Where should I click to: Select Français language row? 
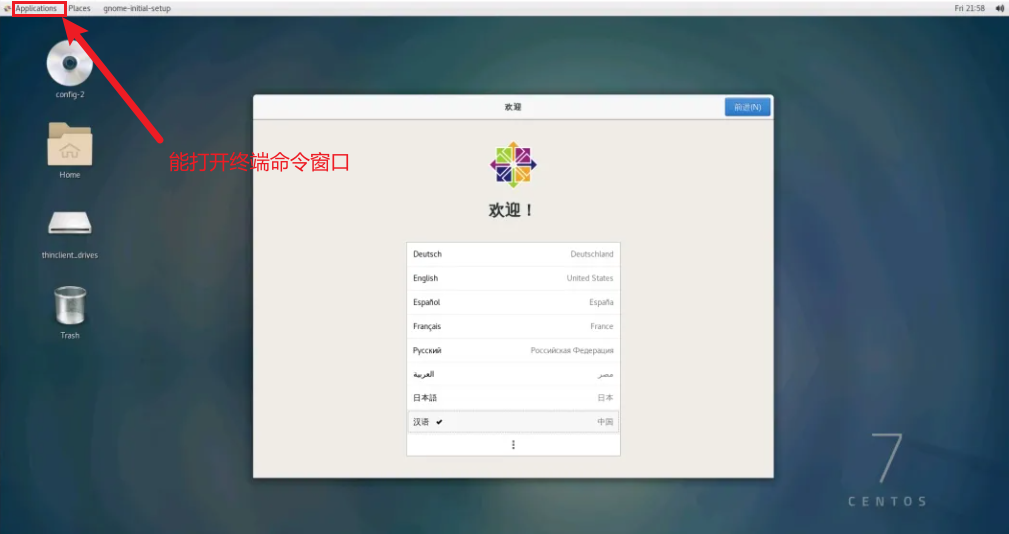coord(513,326)
